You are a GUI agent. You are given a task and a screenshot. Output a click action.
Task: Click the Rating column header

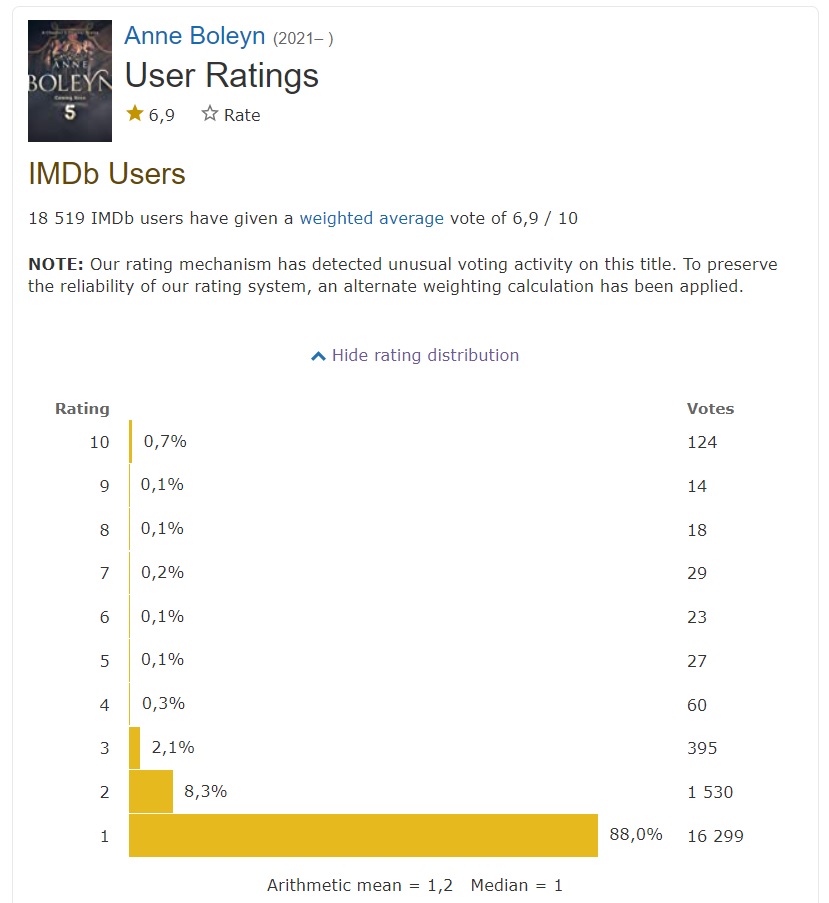pyautogui.click(x=82, y=408)
